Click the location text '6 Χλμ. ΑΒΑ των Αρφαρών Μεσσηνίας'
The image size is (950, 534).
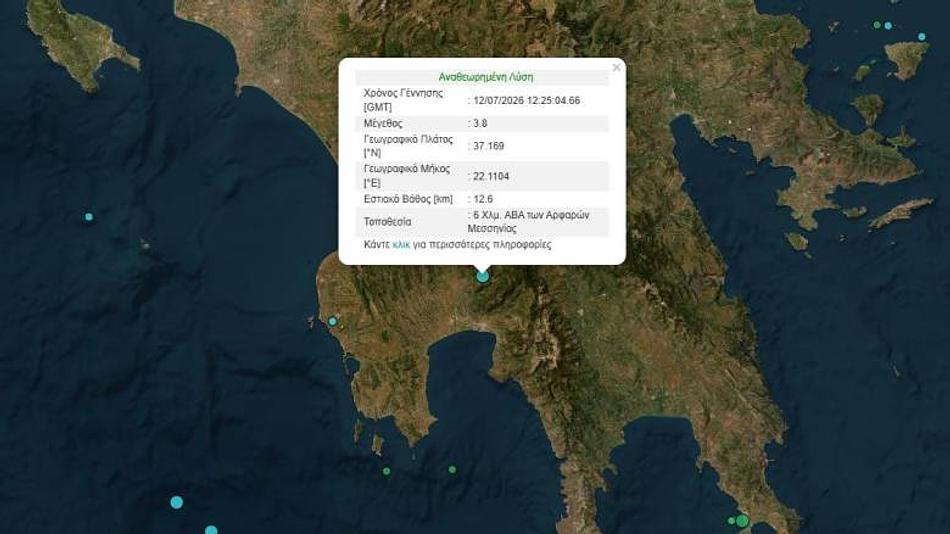click(528, 222)
